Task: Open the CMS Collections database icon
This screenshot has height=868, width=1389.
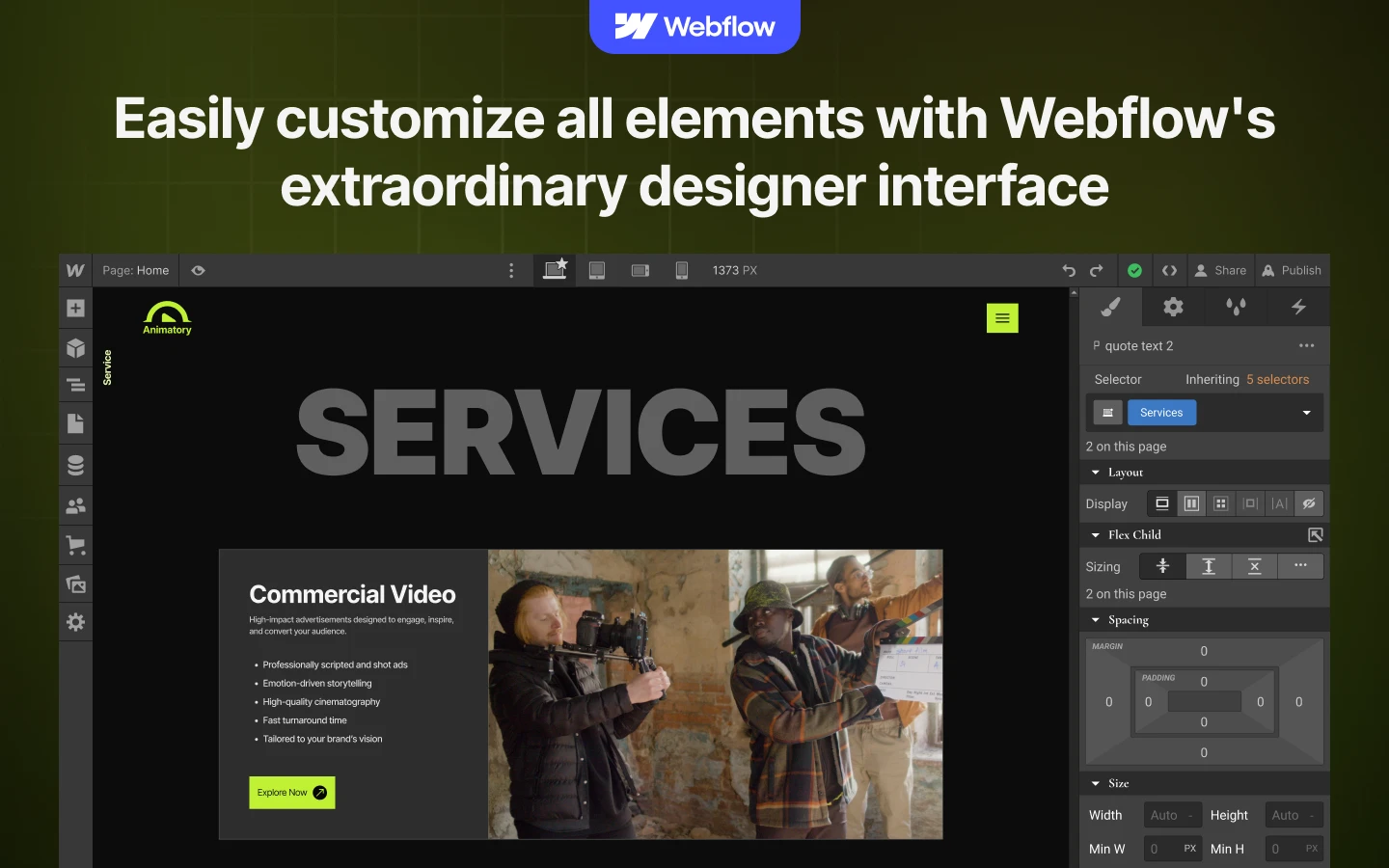Action: (76, 465)
